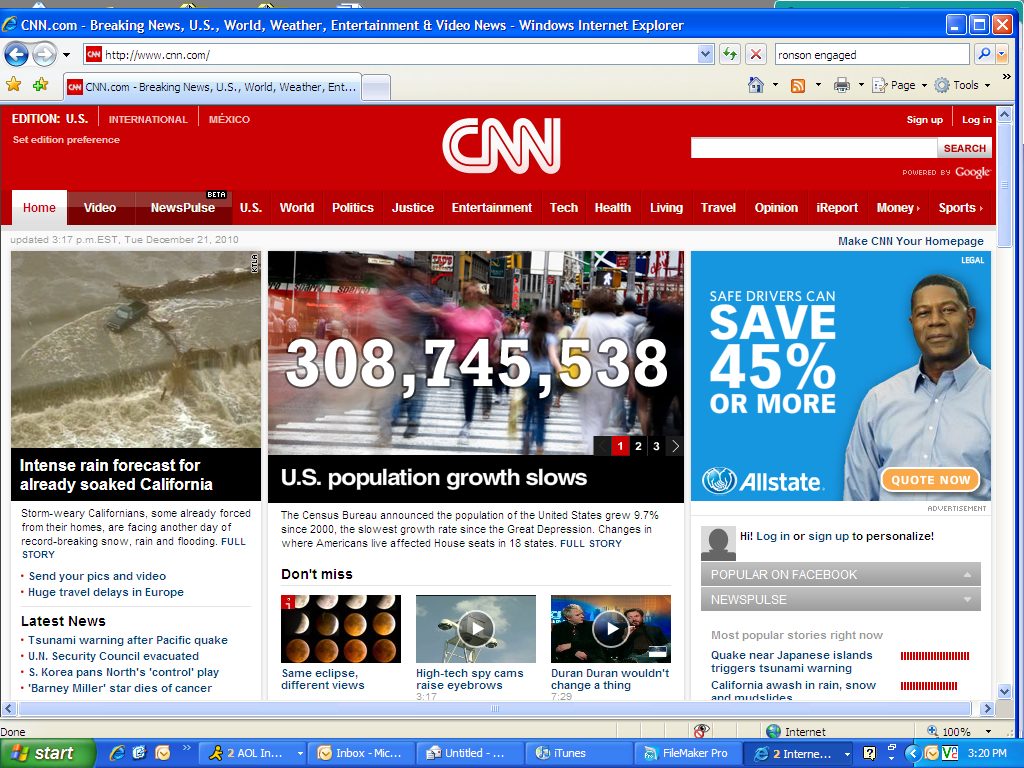Click the Internet zone globe in status bar
Viewport: 1024px width, 768px height.
pos(773,731)
